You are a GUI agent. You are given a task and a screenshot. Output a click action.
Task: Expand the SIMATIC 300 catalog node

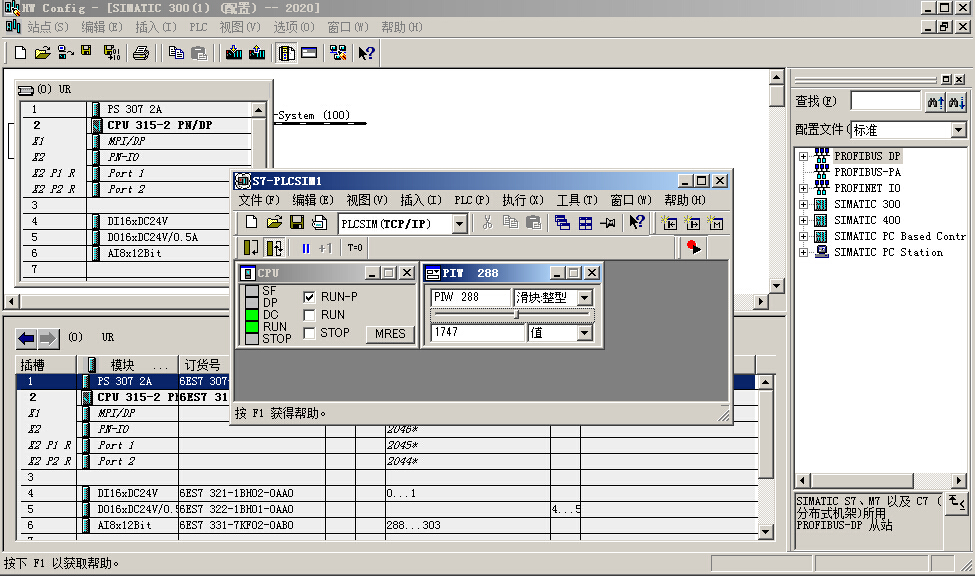(803, 205)
